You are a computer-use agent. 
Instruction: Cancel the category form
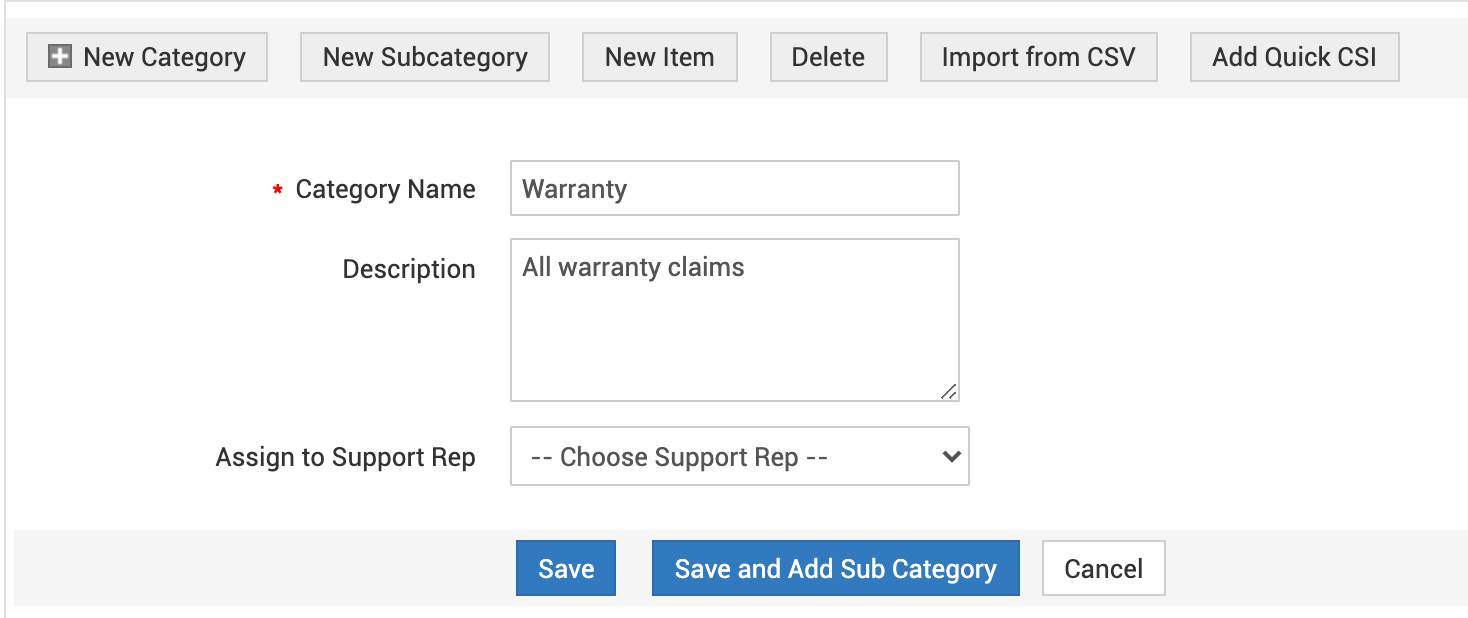pos(1103,568)
